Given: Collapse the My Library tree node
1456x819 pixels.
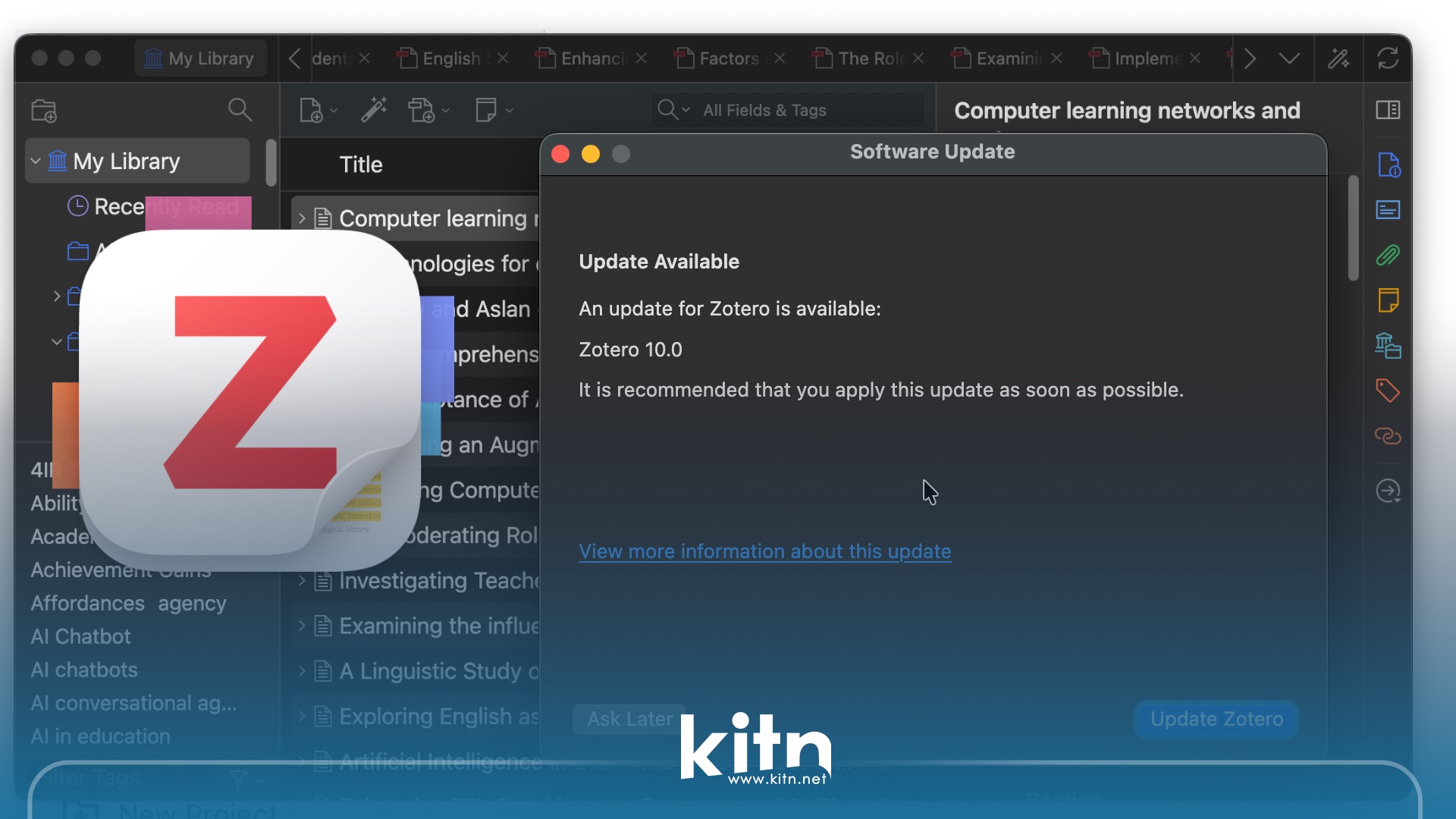Looking at the screenshot, I should 36,162.
